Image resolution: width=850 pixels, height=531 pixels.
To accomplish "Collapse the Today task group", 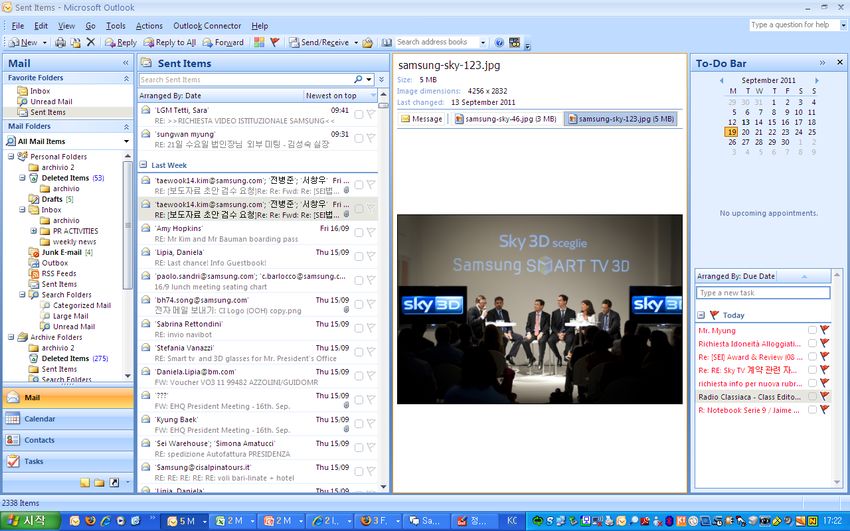I will click(701, 315).
